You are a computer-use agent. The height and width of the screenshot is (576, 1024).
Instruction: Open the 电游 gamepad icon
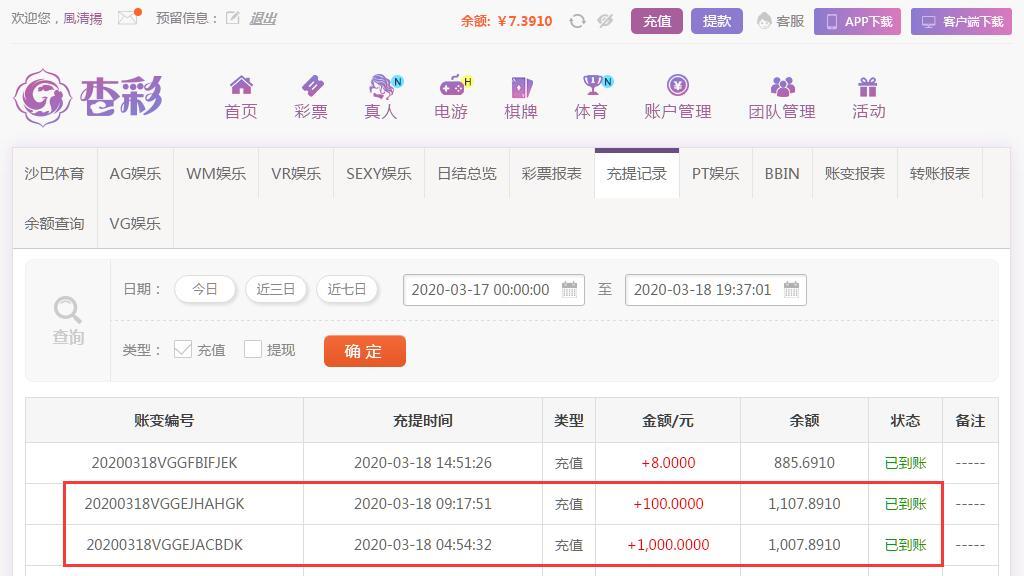point(453,86)
